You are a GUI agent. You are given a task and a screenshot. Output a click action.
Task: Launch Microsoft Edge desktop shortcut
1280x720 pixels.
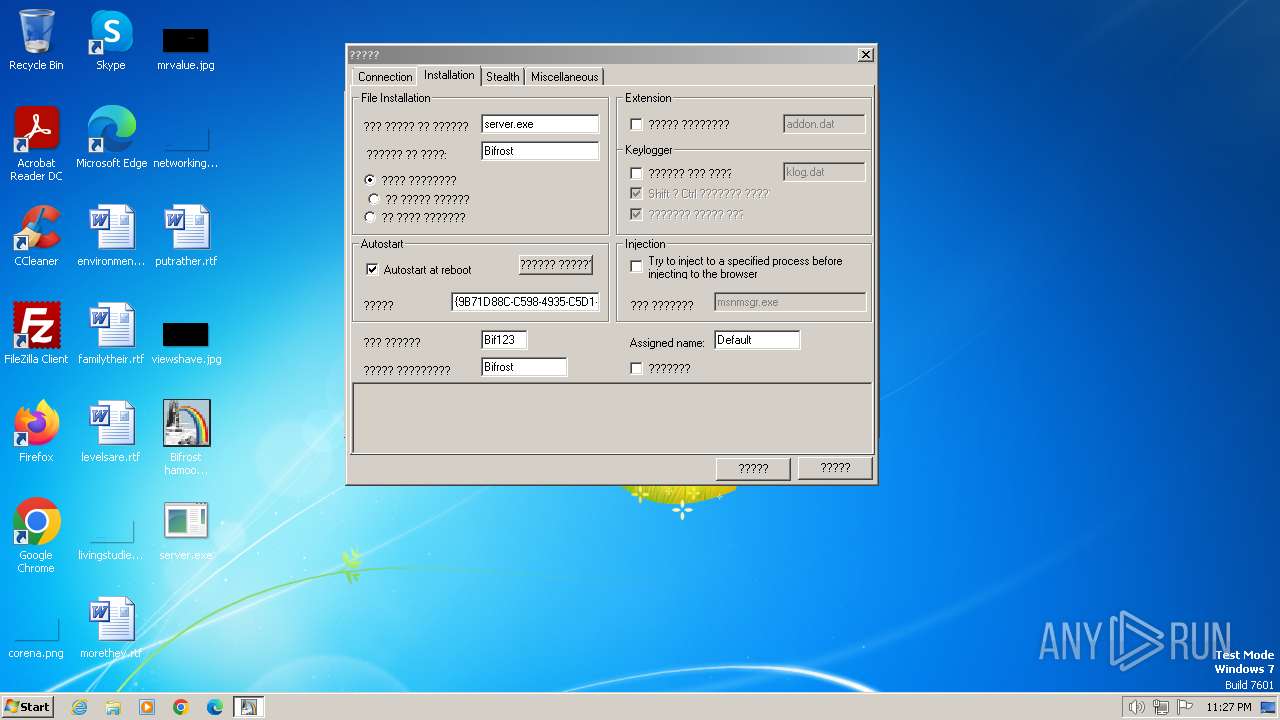tap(111, 139)
